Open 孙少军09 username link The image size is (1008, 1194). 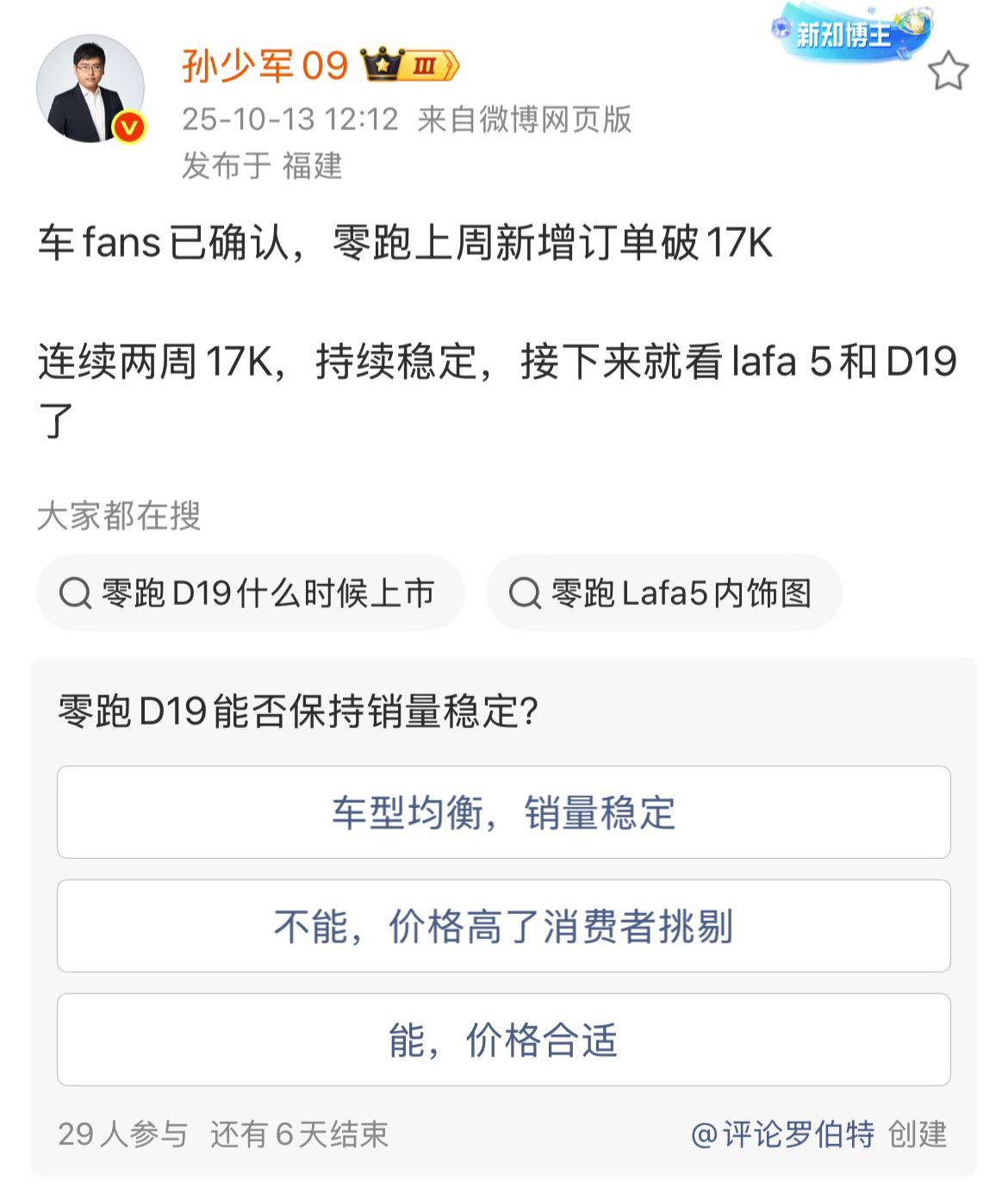pyautogui.click(x=264, y=65)
